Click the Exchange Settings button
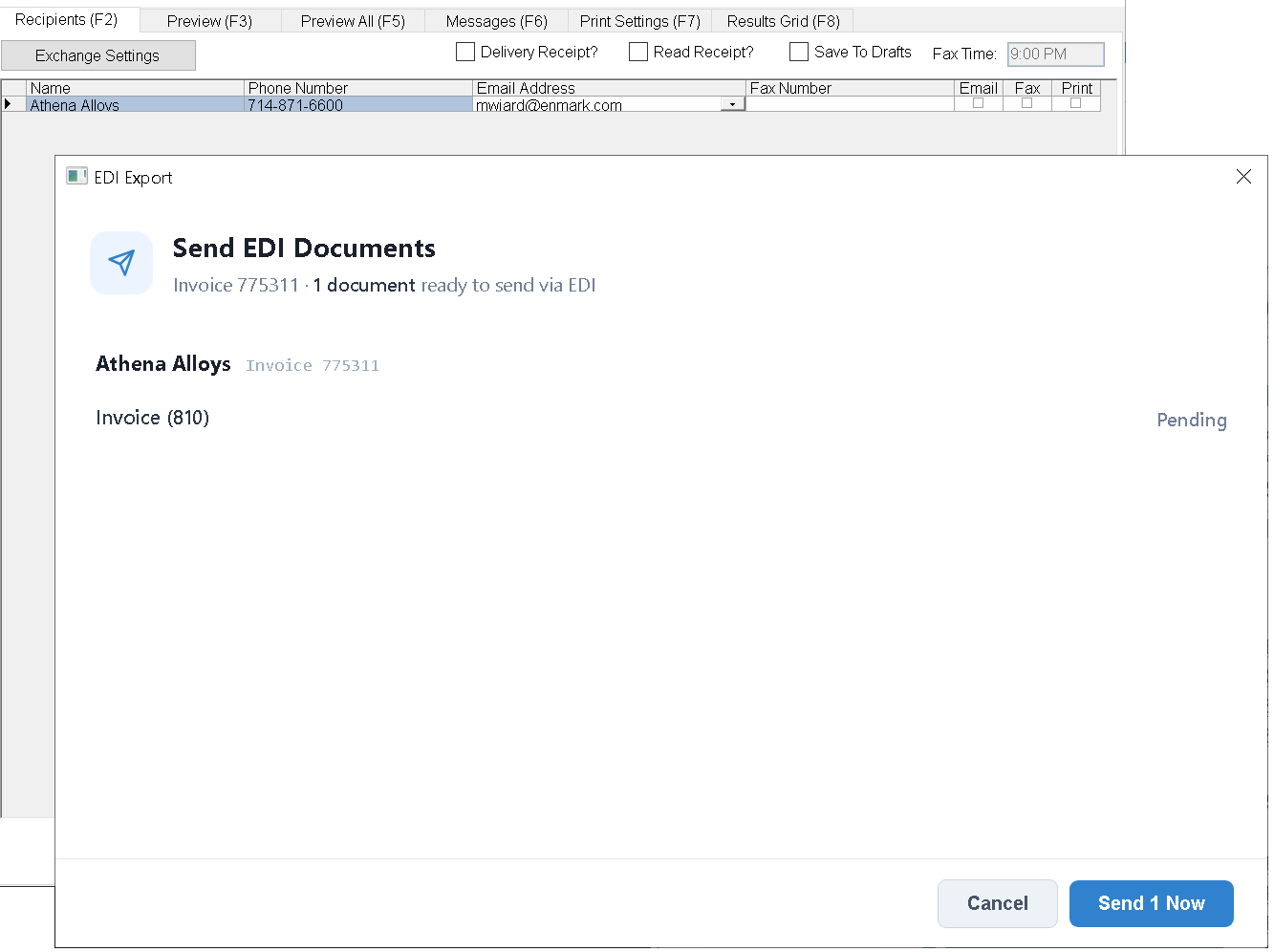The height and width of the screenshot is (952, 1274). click(98, 55)
